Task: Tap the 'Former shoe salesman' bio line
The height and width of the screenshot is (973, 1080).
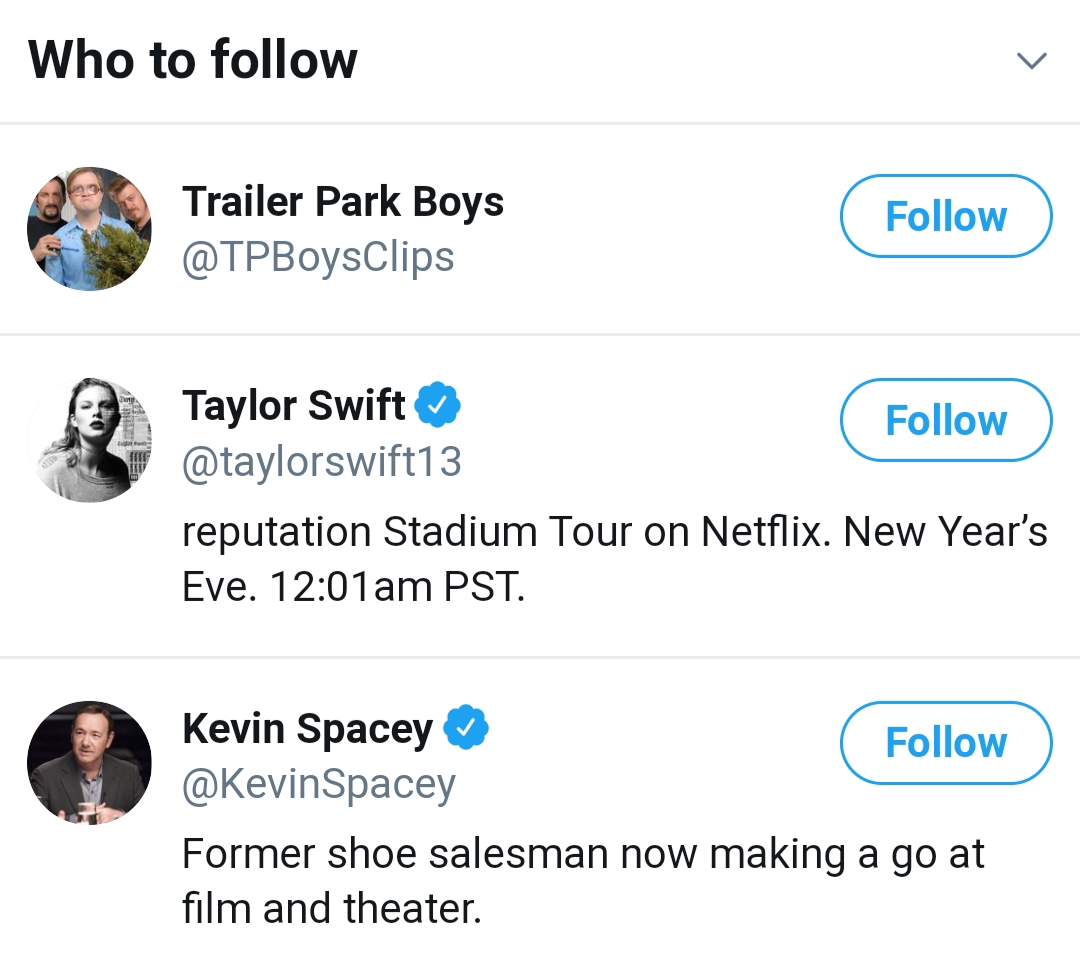Action: click(x=583, y=855)
